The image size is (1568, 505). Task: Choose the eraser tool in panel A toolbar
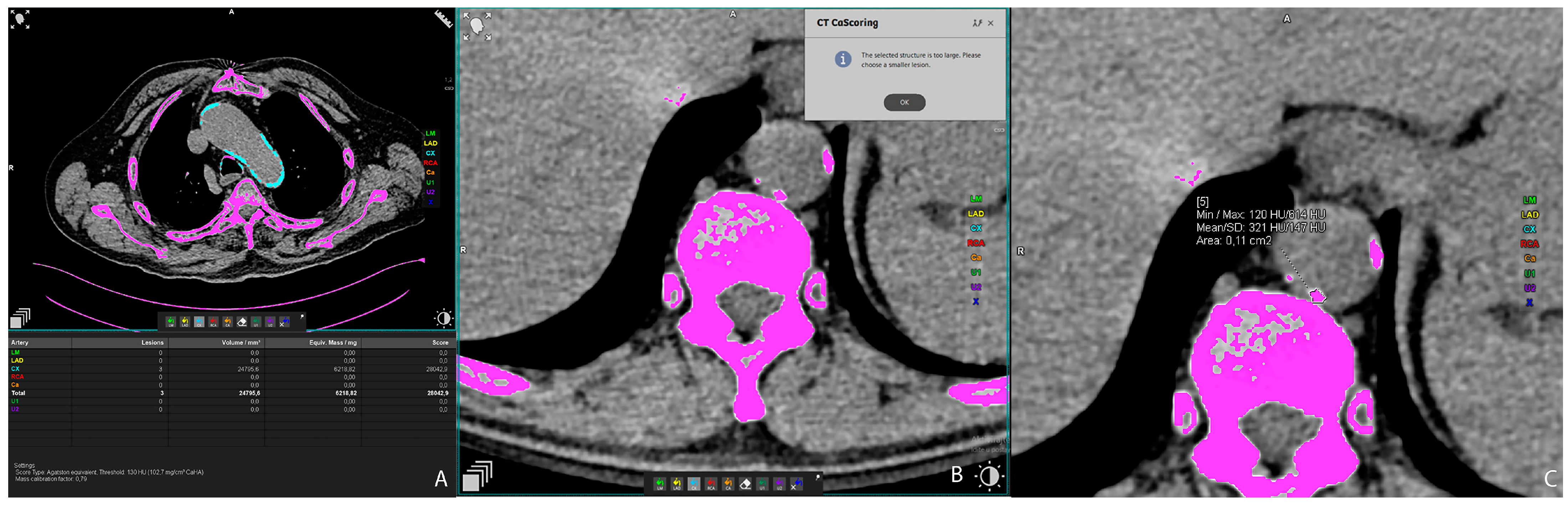pyautogui.click(x=242, y=322)
